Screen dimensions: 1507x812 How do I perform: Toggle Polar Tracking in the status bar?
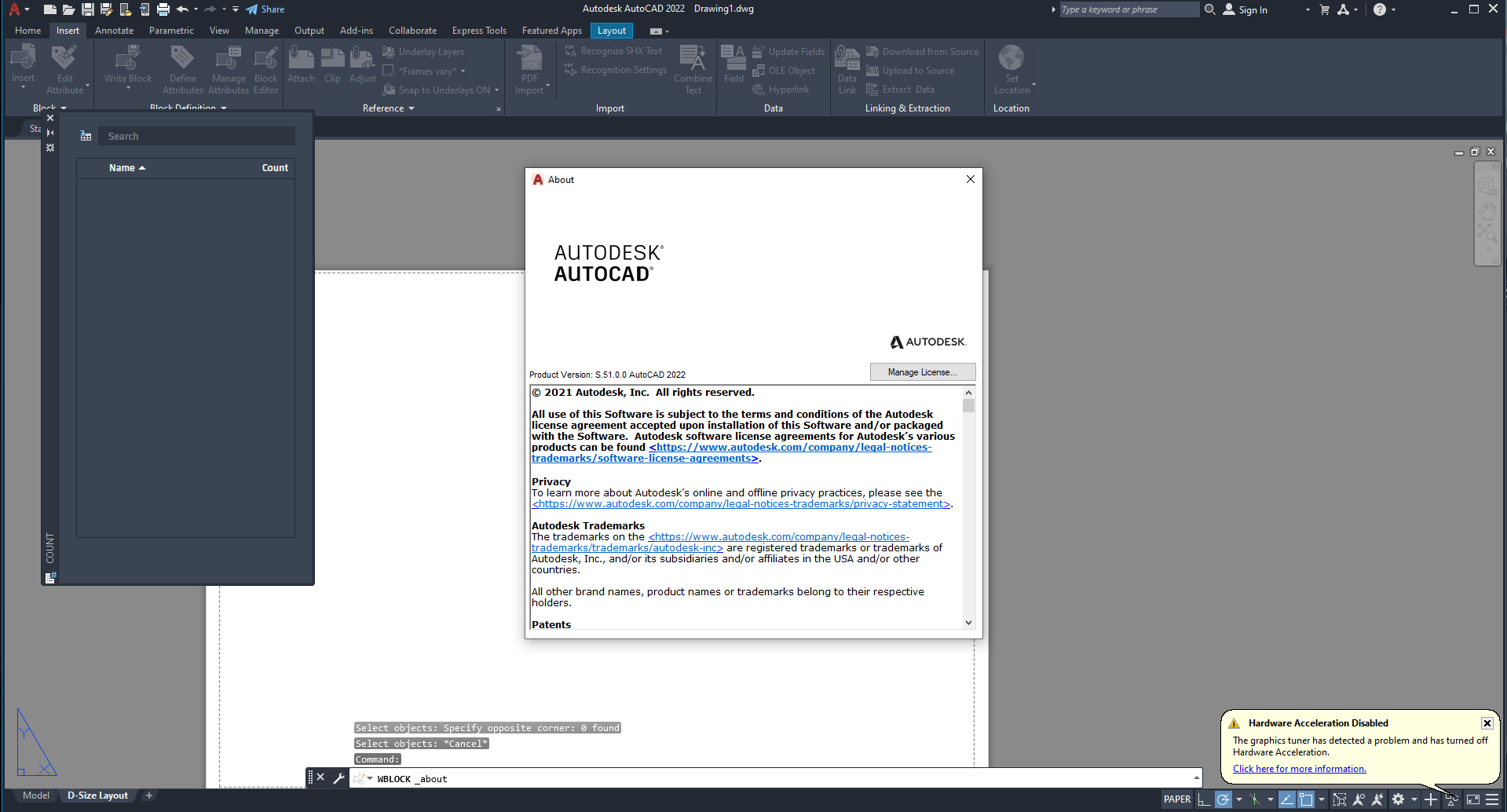click(1224, 799)
